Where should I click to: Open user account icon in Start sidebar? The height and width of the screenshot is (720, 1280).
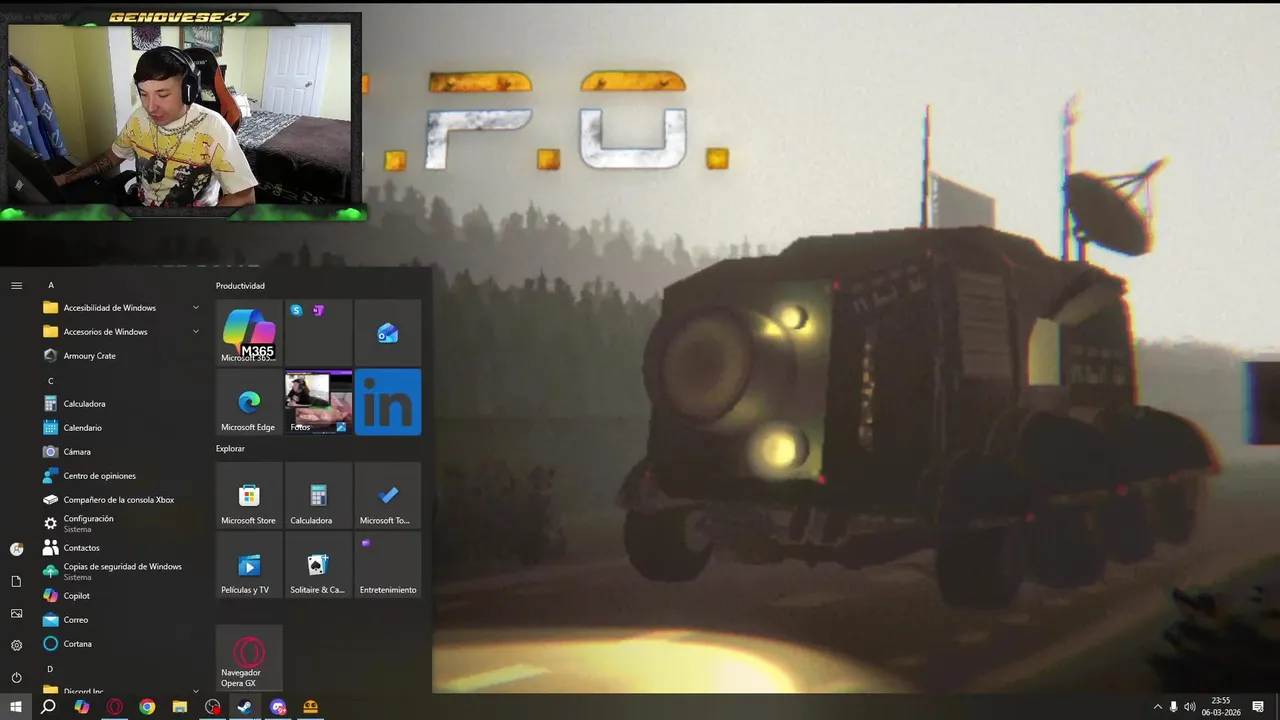point(16,549)
